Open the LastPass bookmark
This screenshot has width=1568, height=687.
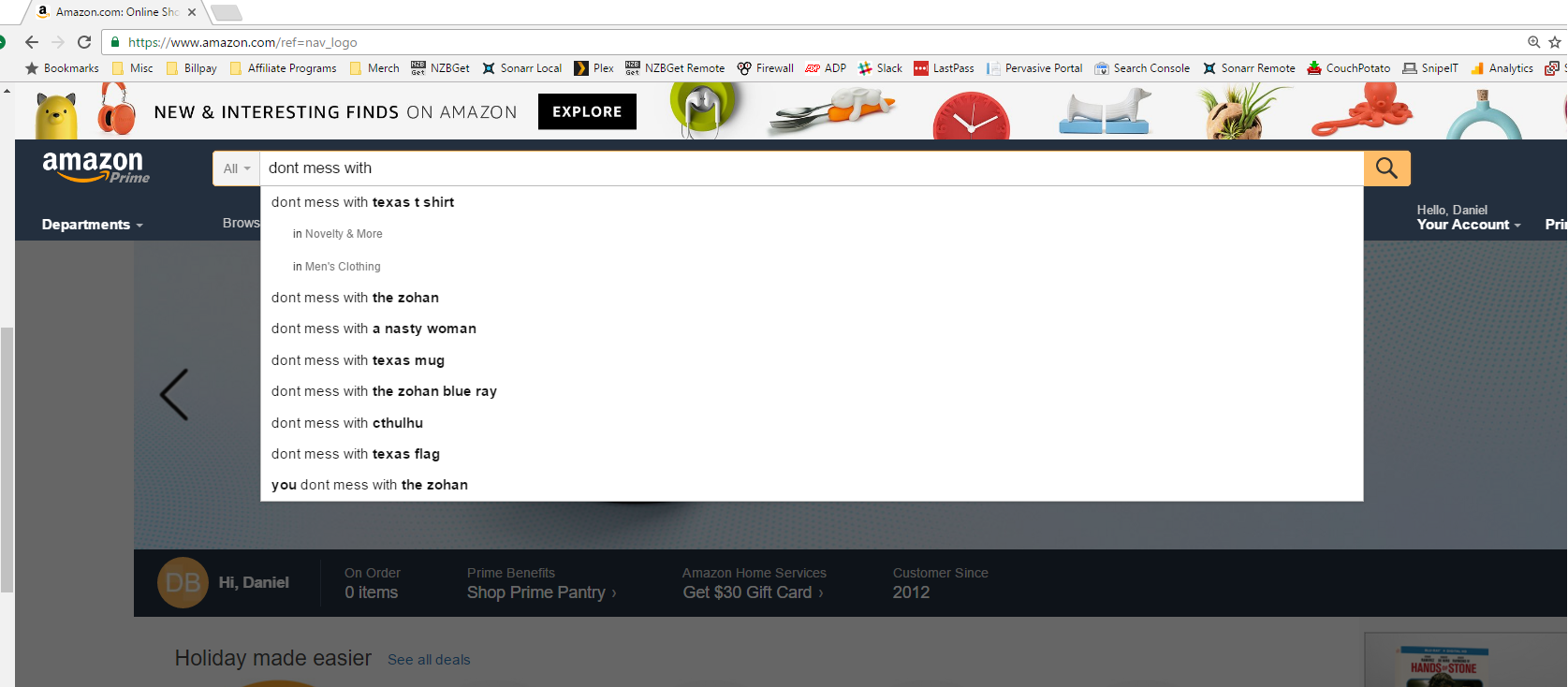pyautogui.click(x=944, y=68)
